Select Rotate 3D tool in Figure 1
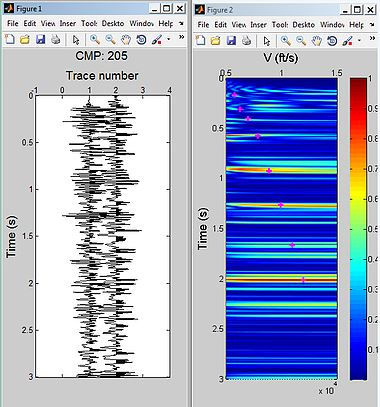The width and height of the screenshot is (380, 407). click(x=141, y=40)
